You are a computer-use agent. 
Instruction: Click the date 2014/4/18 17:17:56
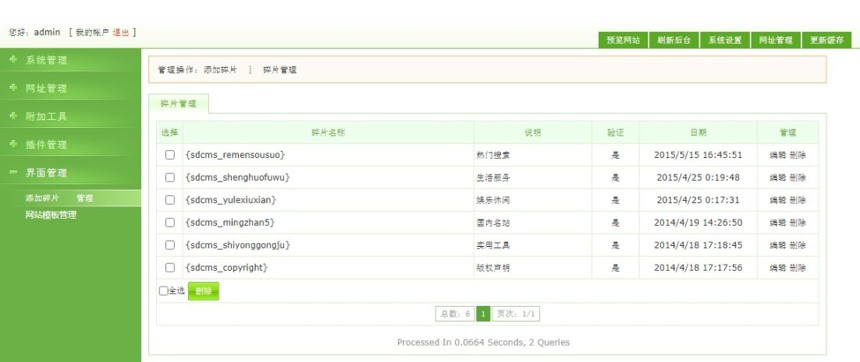pyautogui.click(x=698, y=268)
